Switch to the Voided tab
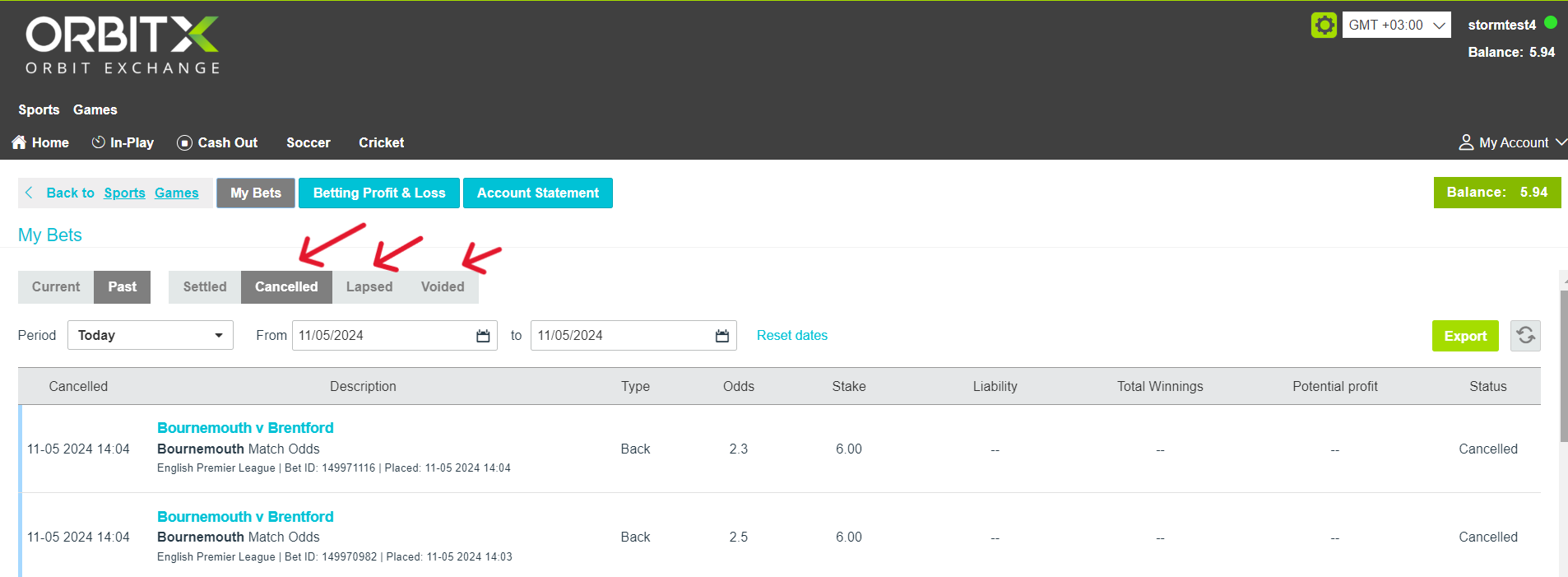This screenshot has width=1568, height=577. click(x=443, y=287)
